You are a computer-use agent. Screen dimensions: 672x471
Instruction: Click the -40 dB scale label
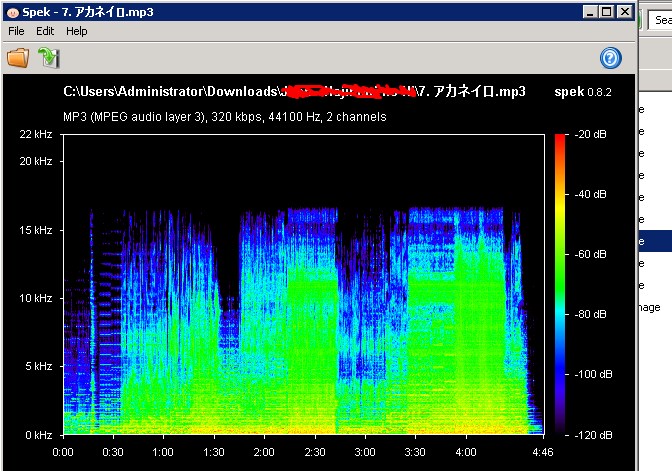pyautogui.click(x=590, y=194)
